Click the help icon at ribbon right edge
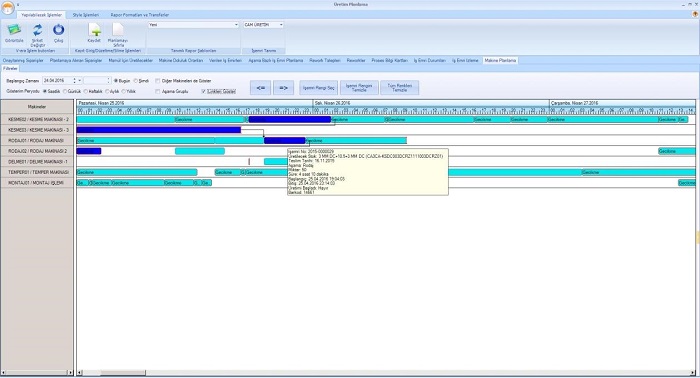Screen dimensions: 700x378 (695, 15)
